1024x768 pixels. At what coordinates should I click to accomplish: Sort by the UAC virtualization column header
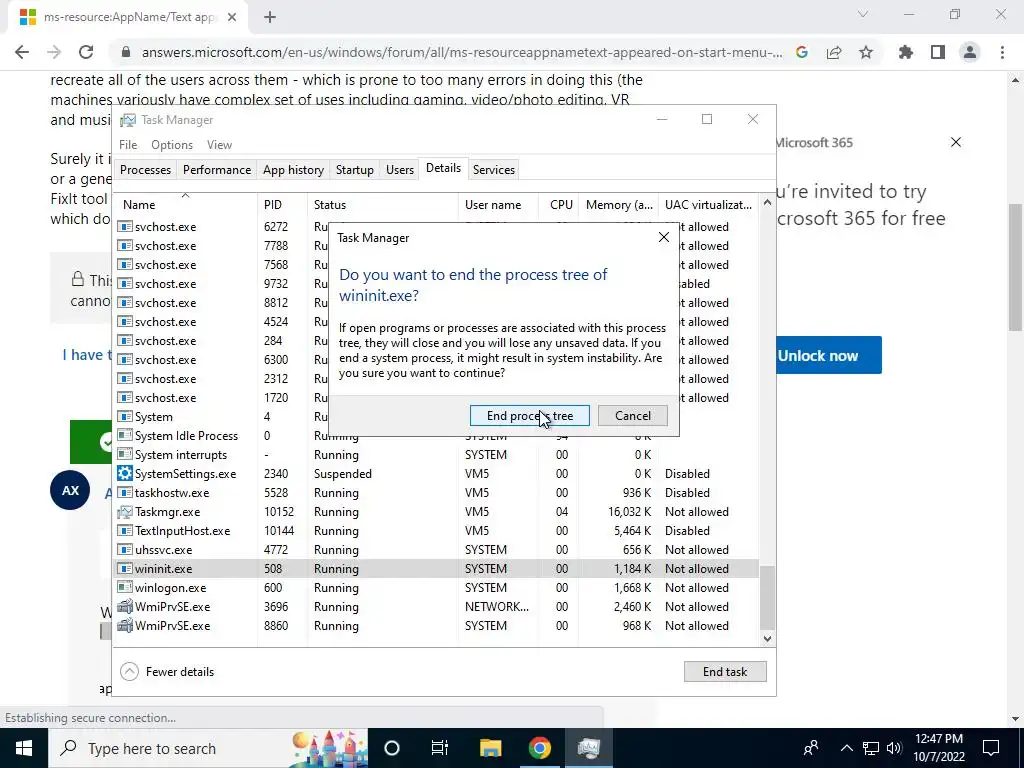(x=708, y=204)
